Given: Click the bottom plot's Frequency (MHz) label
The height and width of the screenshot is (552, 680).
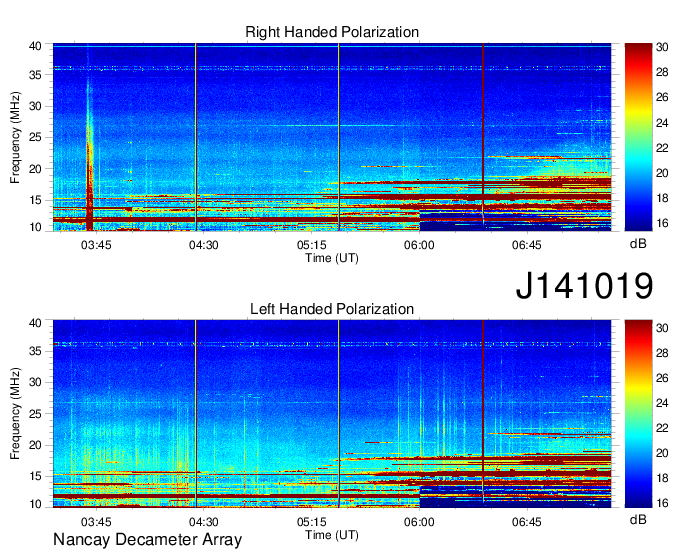Looking at the screenshot, I should tap(15, 414).
